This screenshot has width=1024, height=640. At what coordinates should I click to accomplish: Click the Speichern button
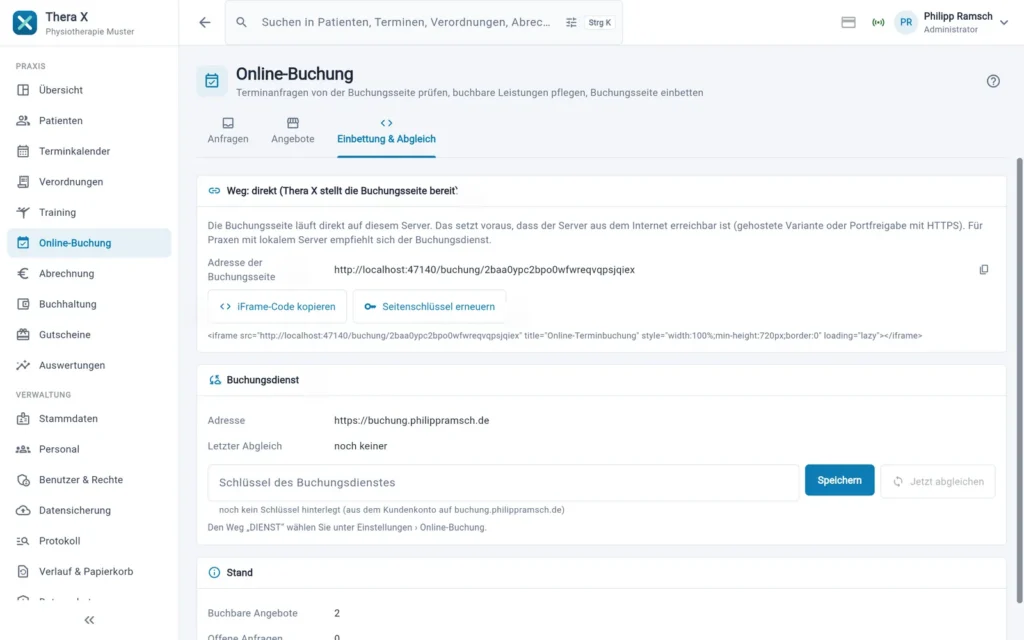tap(839, 481)
